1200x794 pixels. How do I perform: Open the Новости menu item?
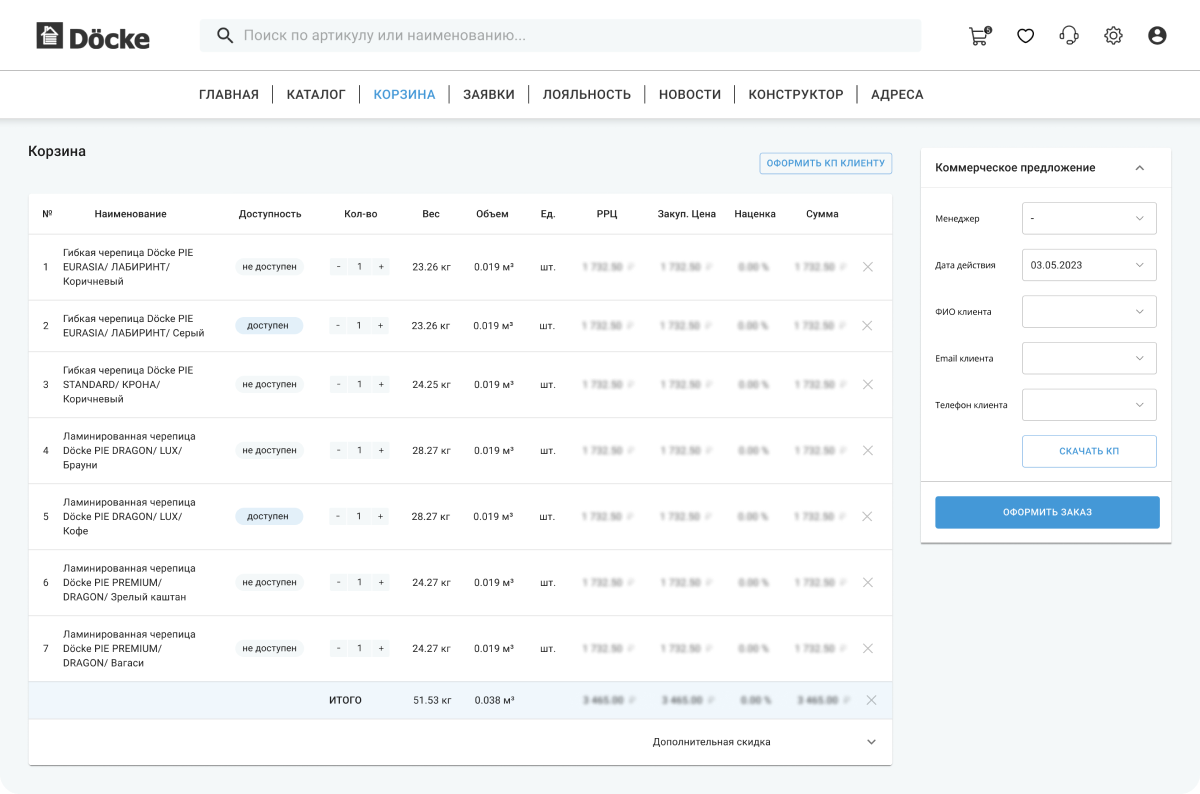click(690, 94)
